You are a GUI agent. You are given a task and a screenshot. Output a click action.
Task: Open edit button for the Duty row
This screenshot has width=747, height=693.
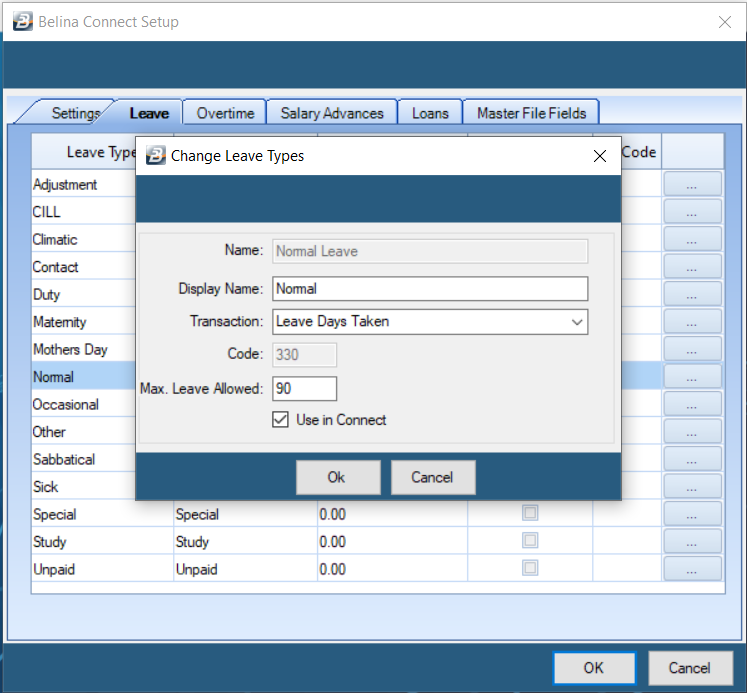(x=692, y=294)
